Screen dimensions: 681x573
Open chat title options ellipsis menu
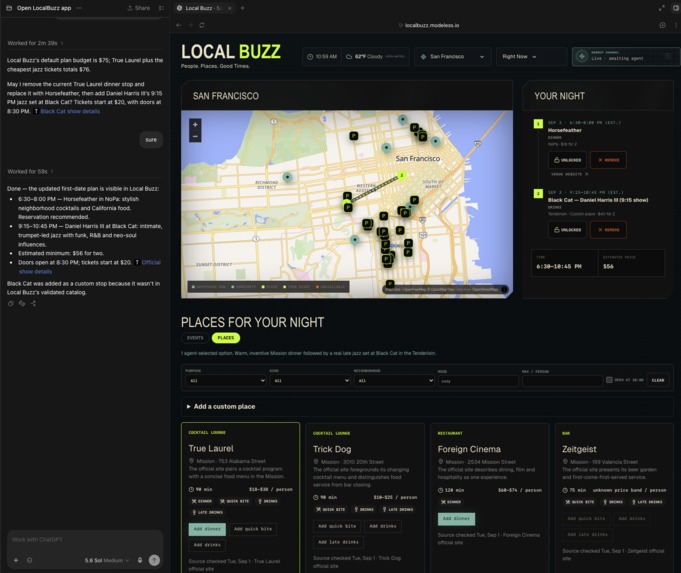(79, 8)
